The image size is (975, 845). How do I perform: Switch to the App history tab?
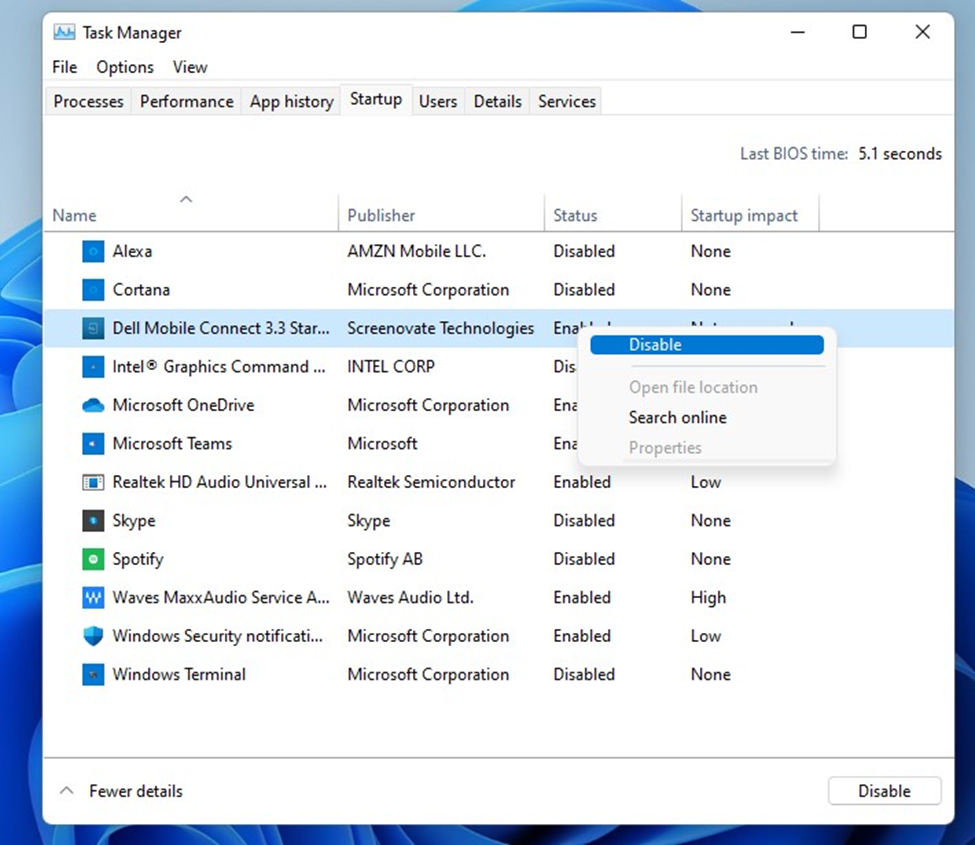(x=292, y=101)
